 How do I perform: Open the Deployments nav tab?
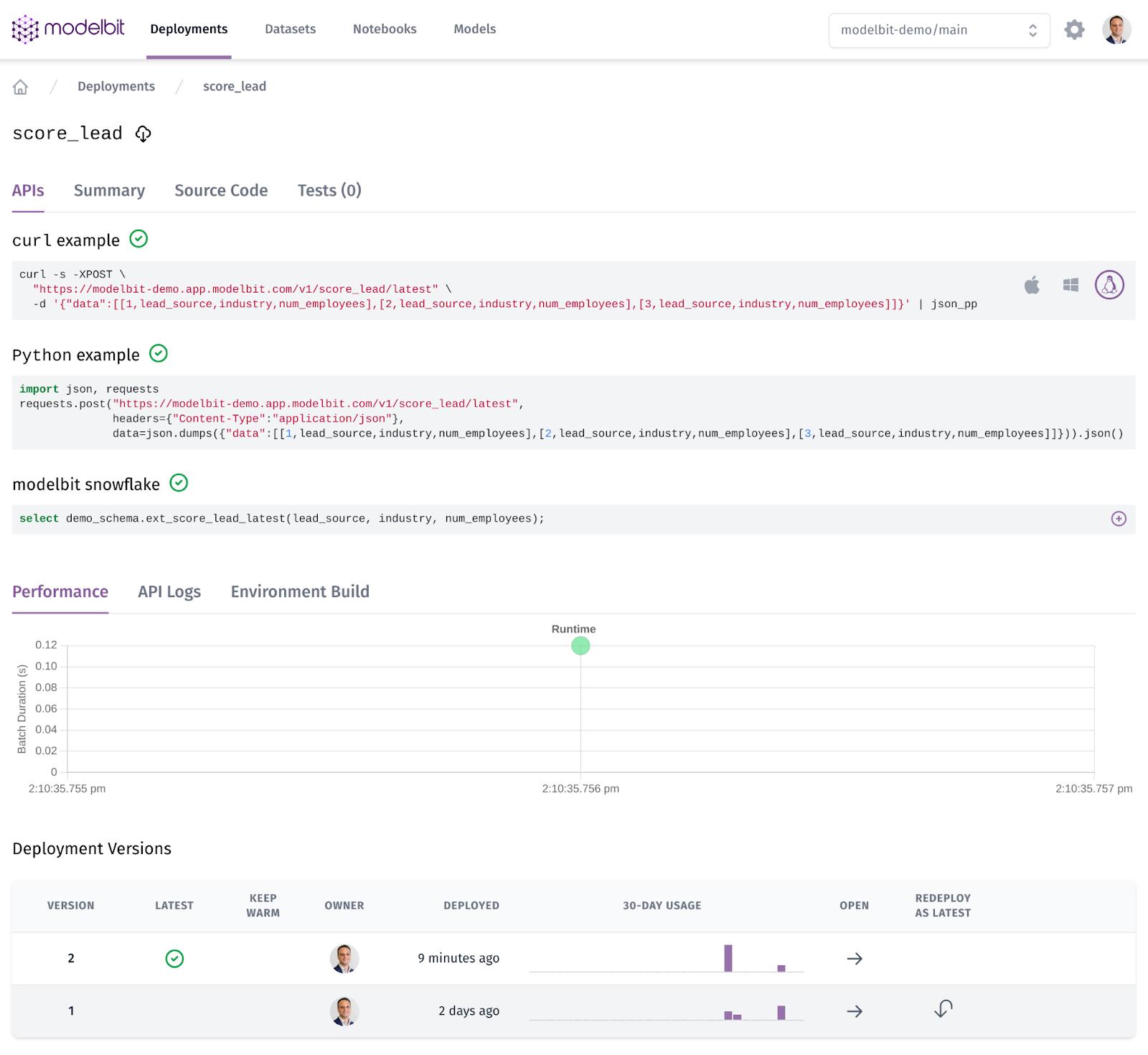pos(189,29)
